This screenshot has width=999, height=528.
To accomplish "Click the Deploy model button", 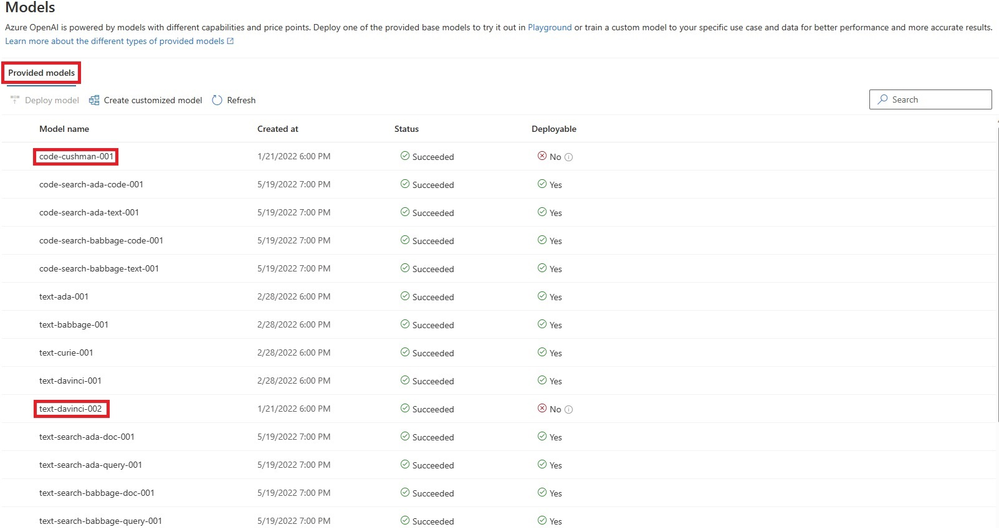I will [45, 100].
